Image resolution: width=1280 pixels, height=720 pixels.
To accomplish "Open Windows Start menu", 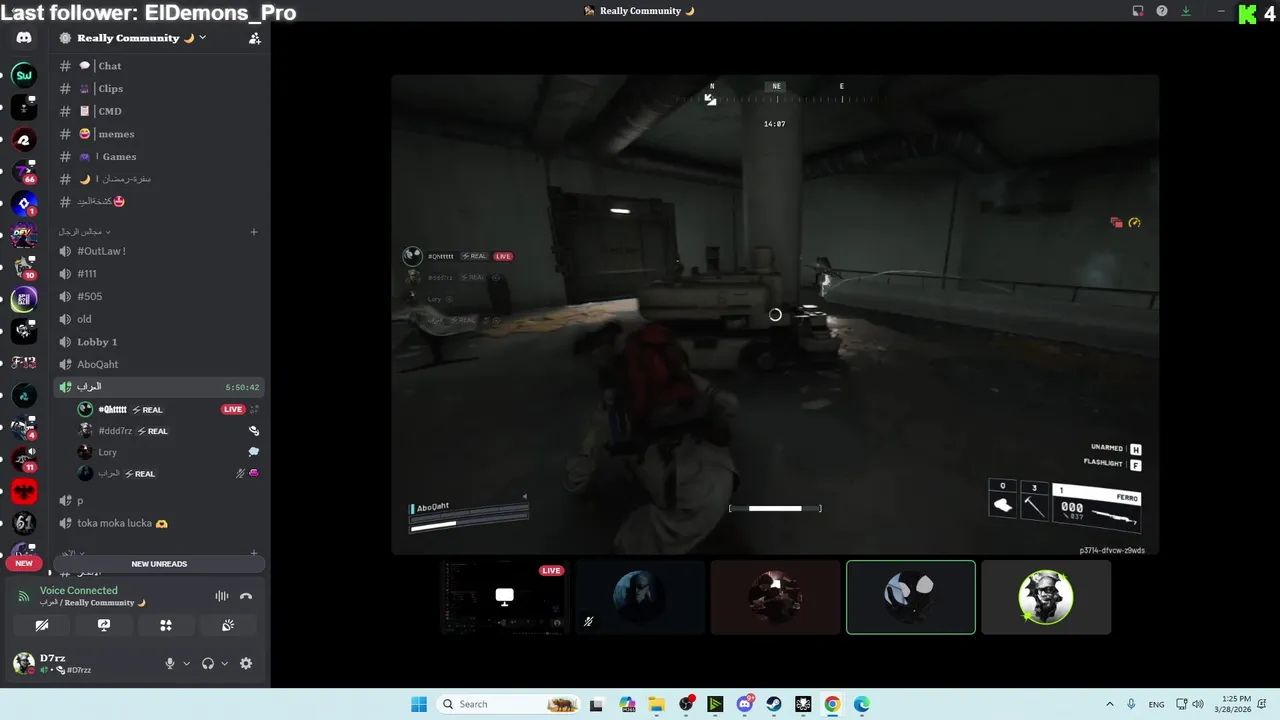I will point(419,704).
